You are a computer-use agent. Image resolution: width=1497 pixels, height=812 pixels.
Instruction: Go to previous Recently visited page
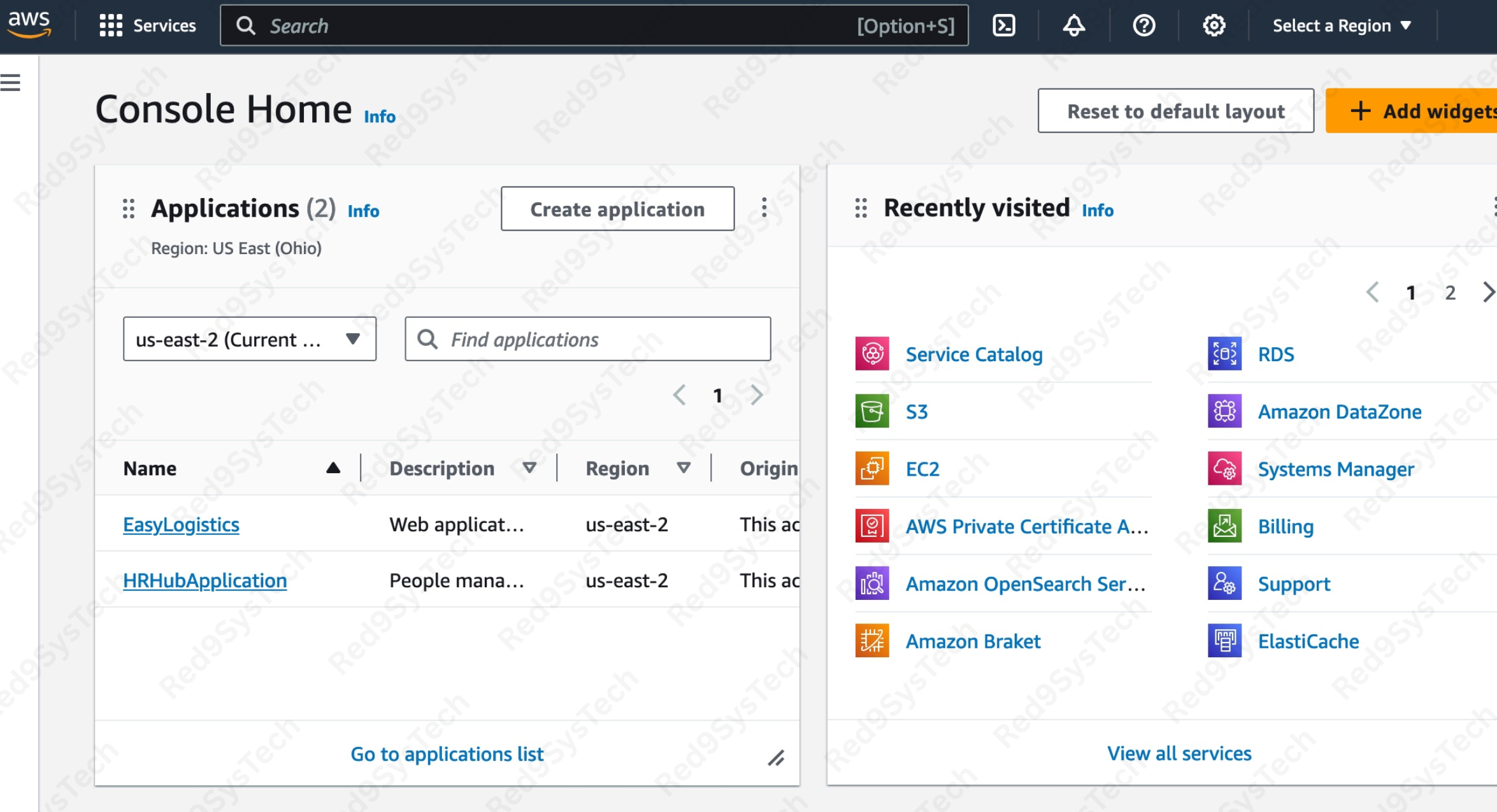point(1373,292)
